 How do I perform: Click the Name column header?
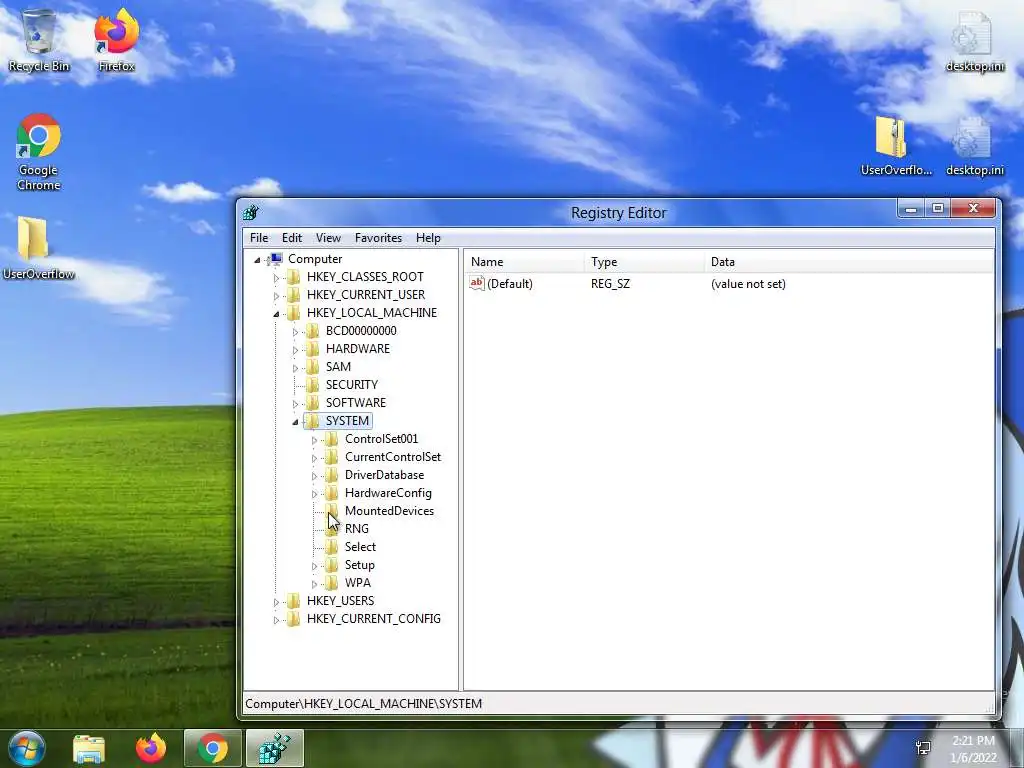pos(525,262)
